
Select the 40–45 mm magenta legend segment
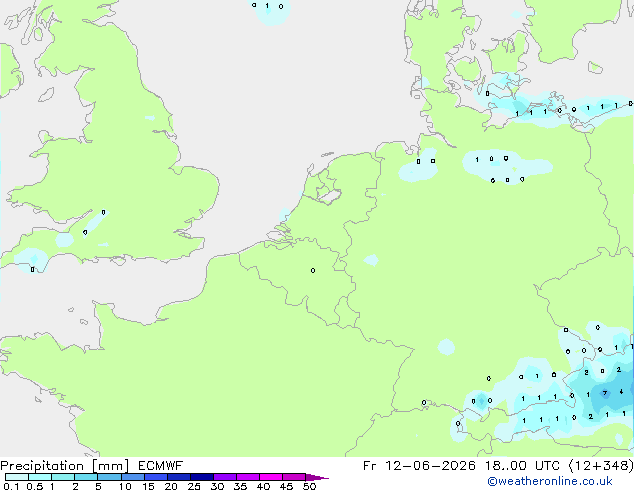coord(271,477)
